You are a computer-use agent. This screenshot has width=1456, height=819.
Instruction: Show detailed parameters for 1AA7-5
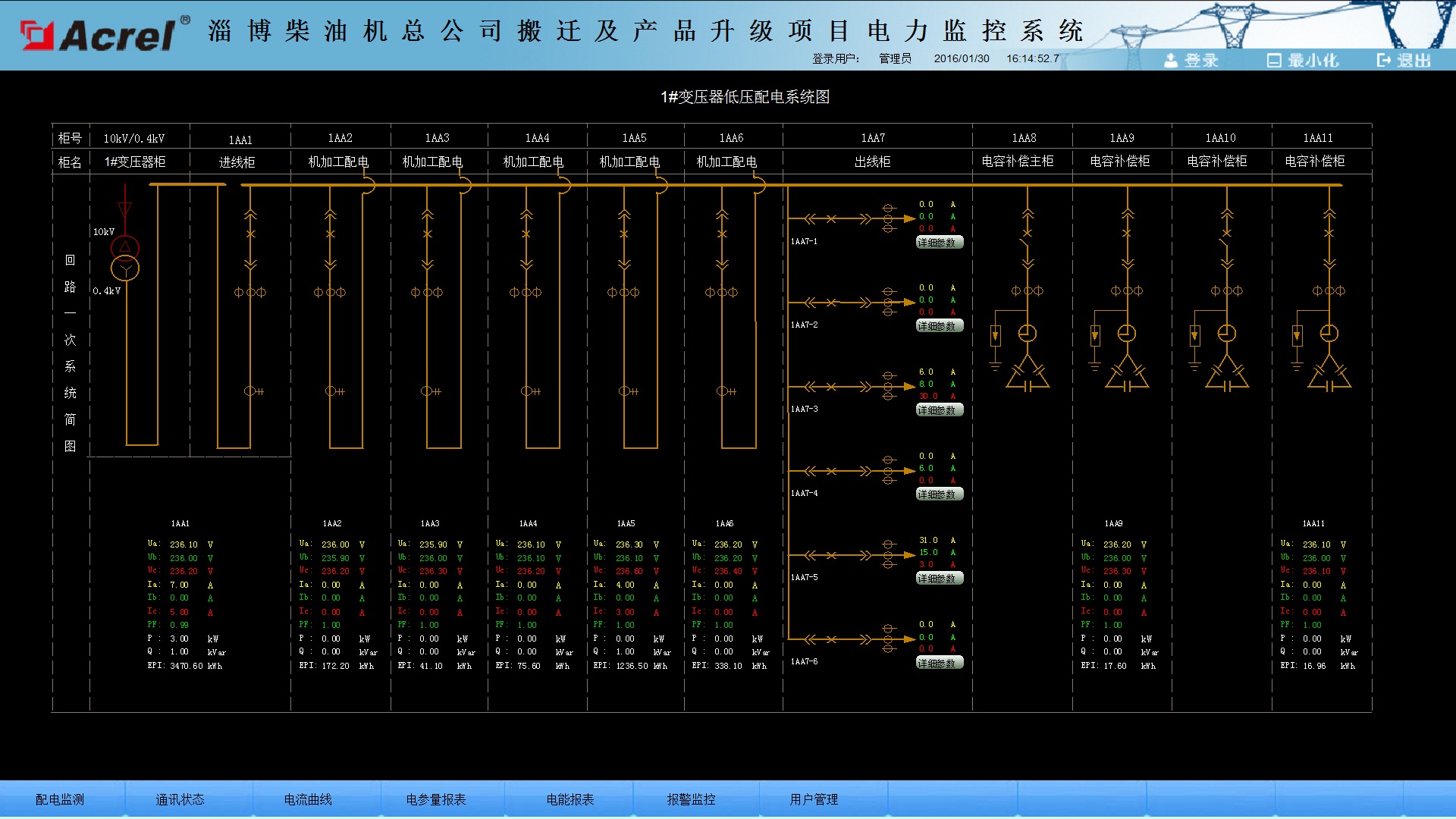pyautogui.click(x=939, y=579)
